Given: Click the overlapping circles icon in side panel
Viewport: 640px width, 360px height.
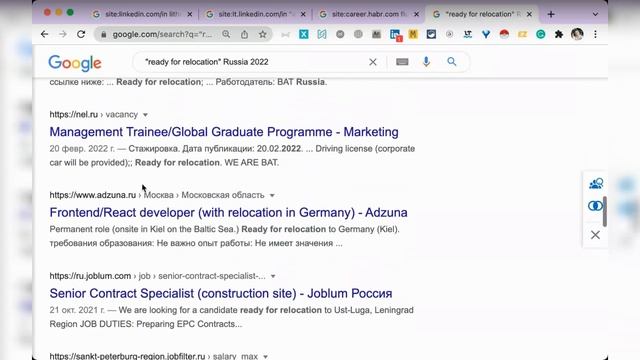Looking at the screenshot, I should point(595,206).
